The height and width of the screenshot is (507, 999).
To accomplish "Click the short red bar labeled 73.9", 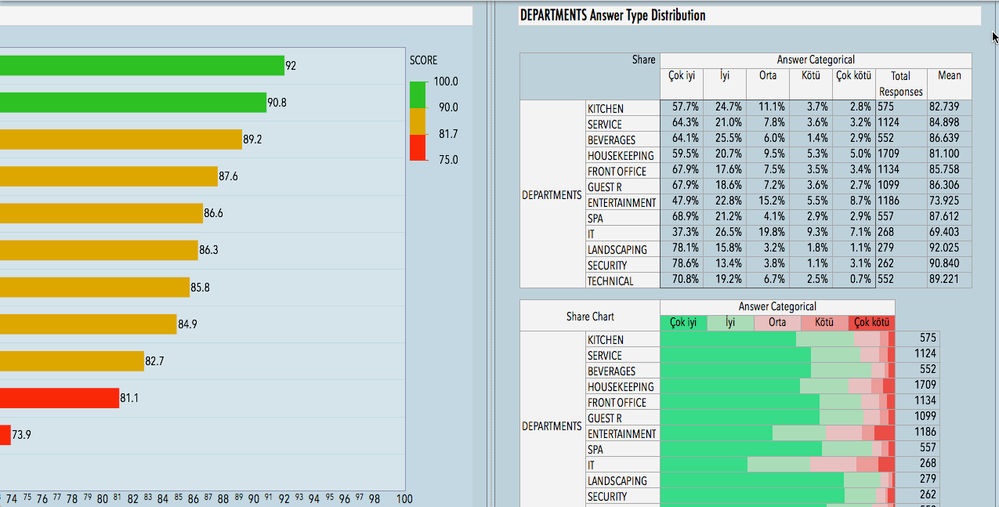I will 5,435.
